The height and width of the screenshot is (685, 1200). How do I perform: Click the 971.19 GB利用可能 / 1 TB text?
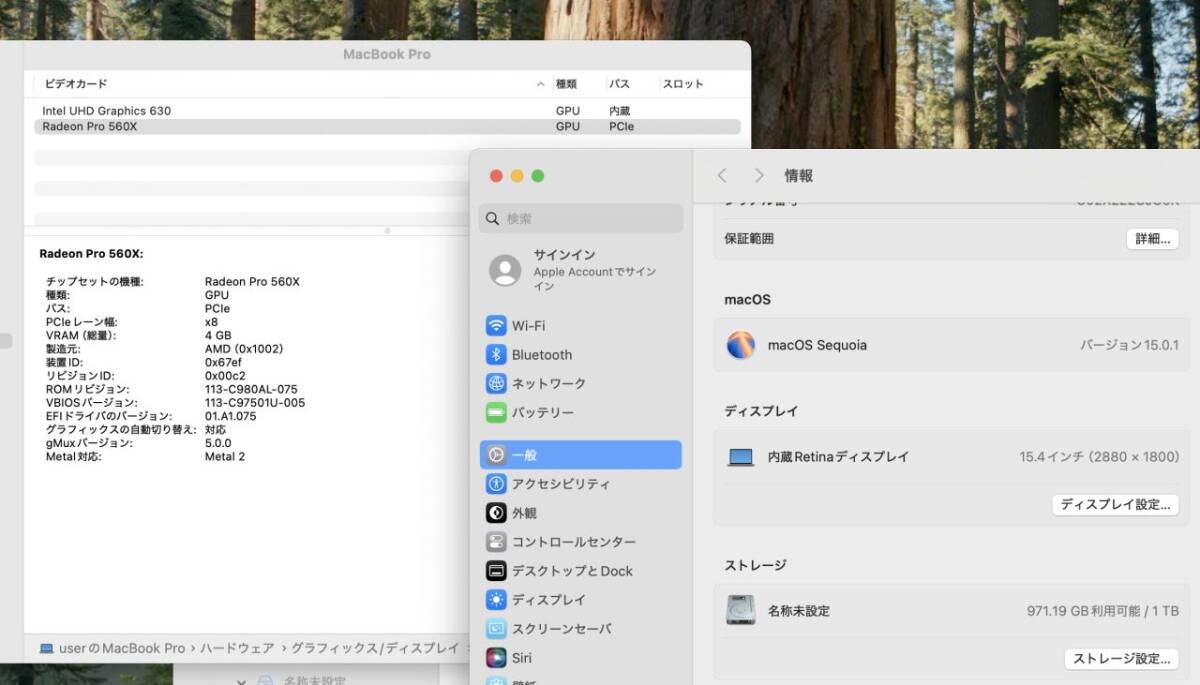click(x=1103, y=611)
